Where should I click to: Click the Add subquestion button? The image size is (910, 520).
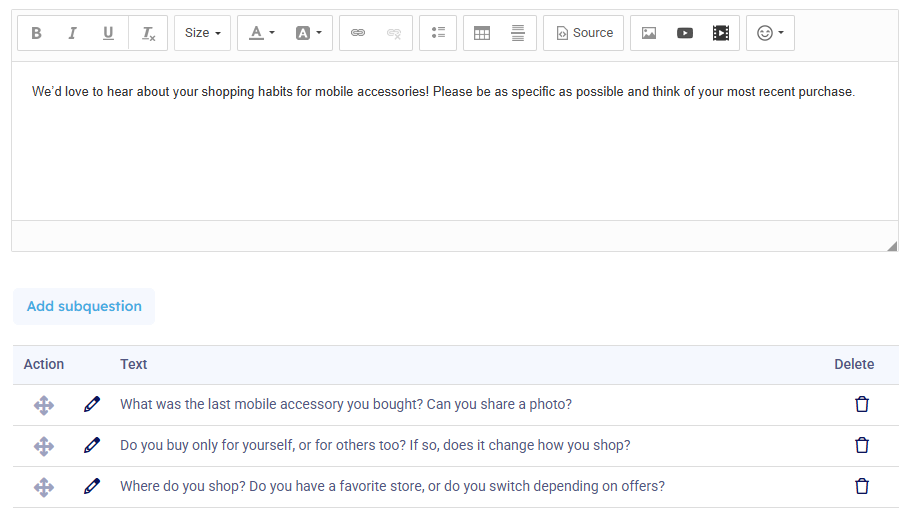[x=84, y=306]
